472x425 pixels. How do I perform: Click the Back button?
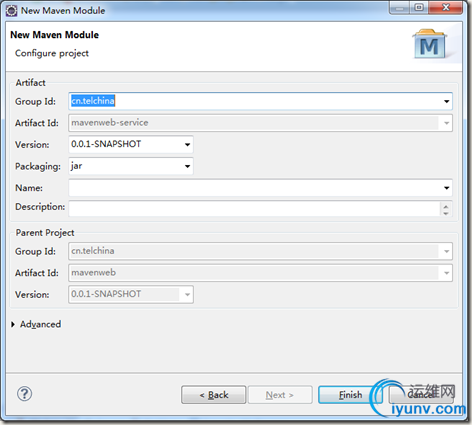[213, 395]
